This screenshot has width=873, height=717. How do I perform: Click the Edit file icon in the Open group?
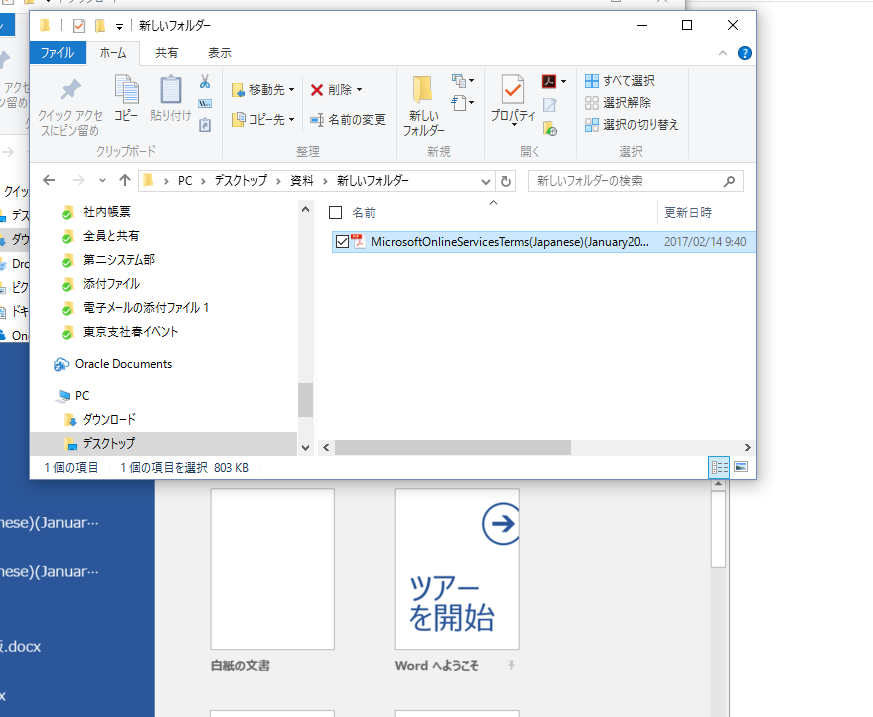point(550,105)
